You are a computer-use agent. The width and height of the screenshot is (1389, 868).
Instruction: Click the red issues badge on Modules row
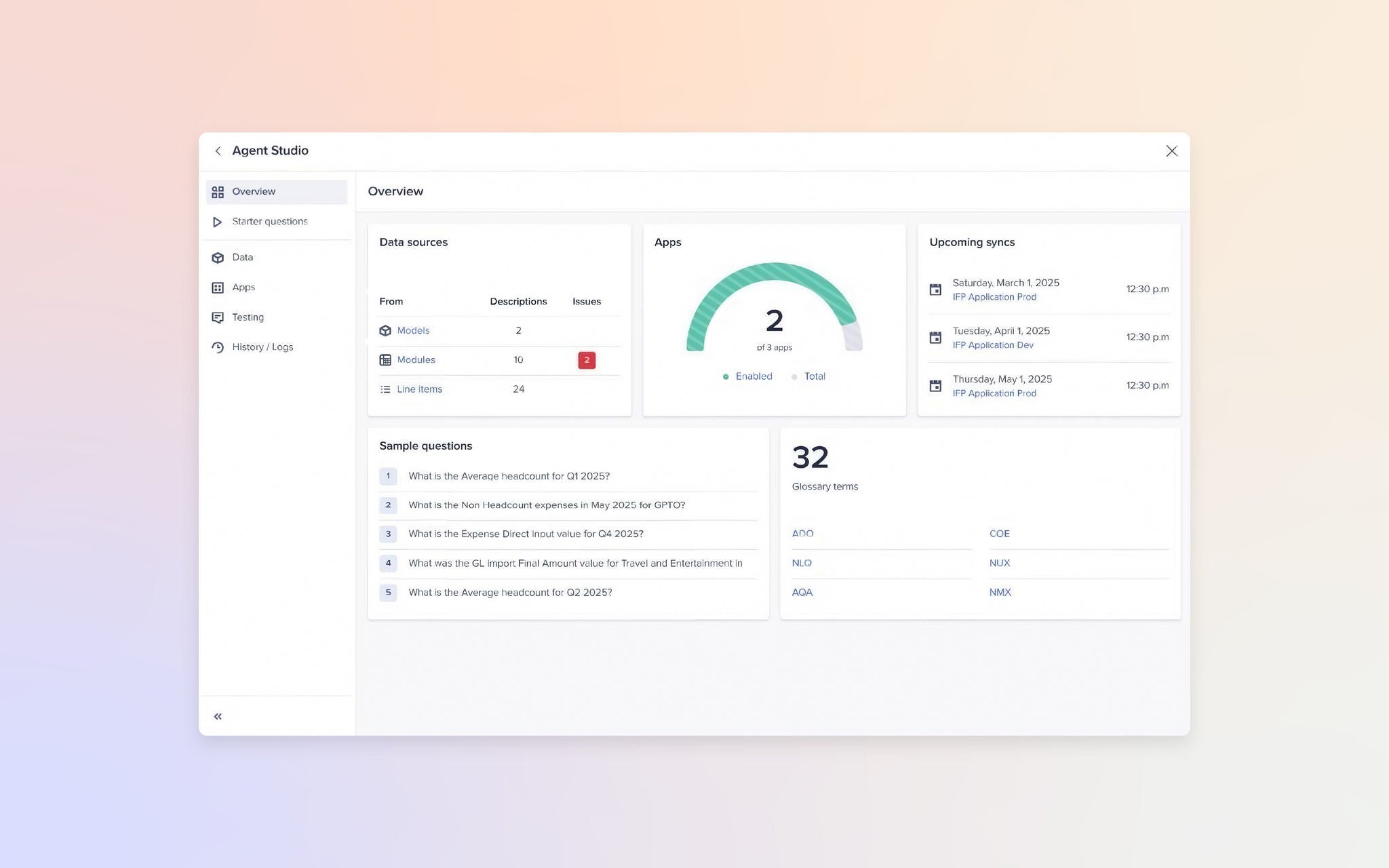tap(586, 360)
